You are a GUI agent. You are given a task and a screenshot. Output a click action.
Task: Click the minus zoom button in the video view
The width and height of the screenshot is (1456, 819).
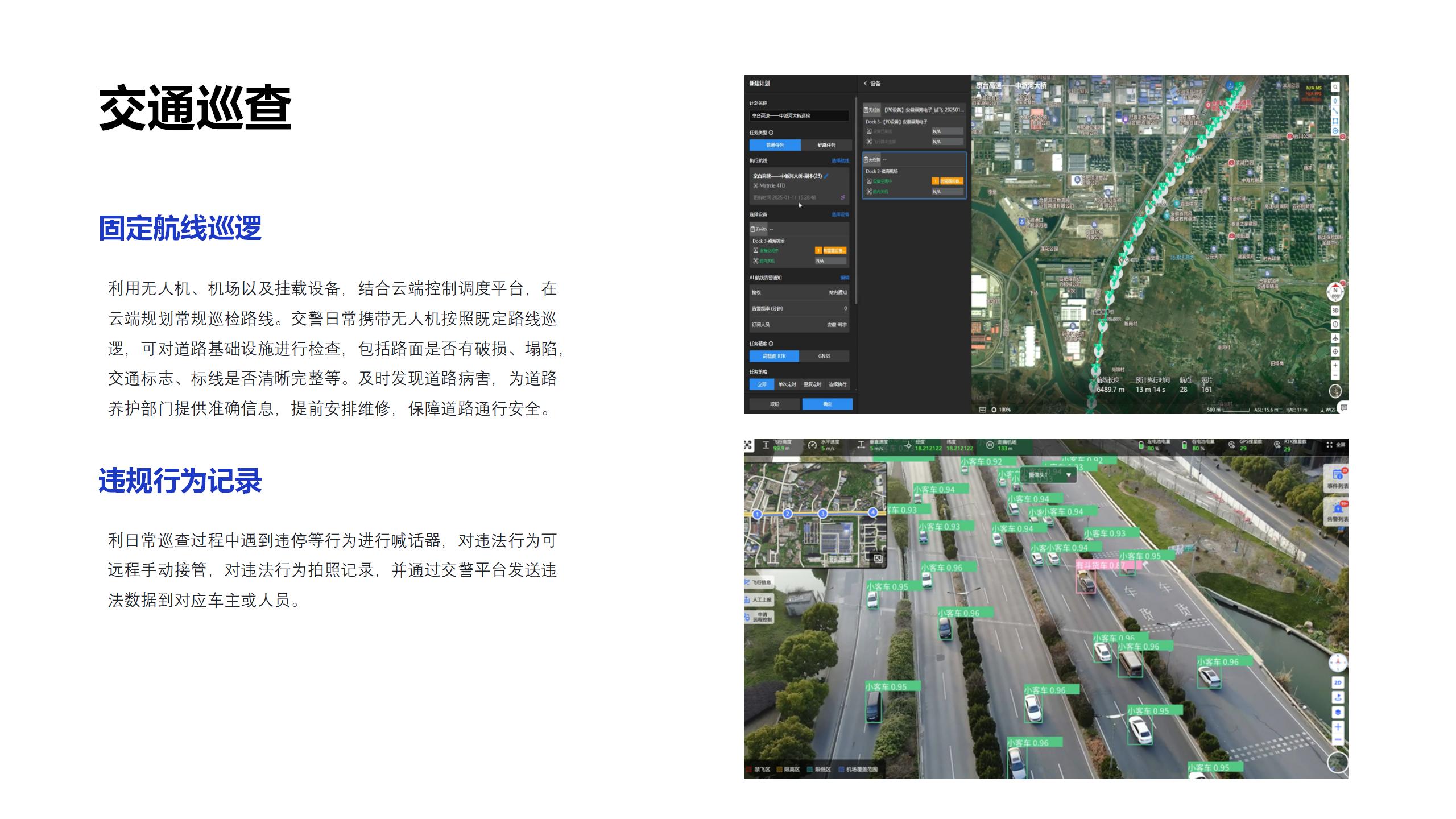coord(1338,739)
